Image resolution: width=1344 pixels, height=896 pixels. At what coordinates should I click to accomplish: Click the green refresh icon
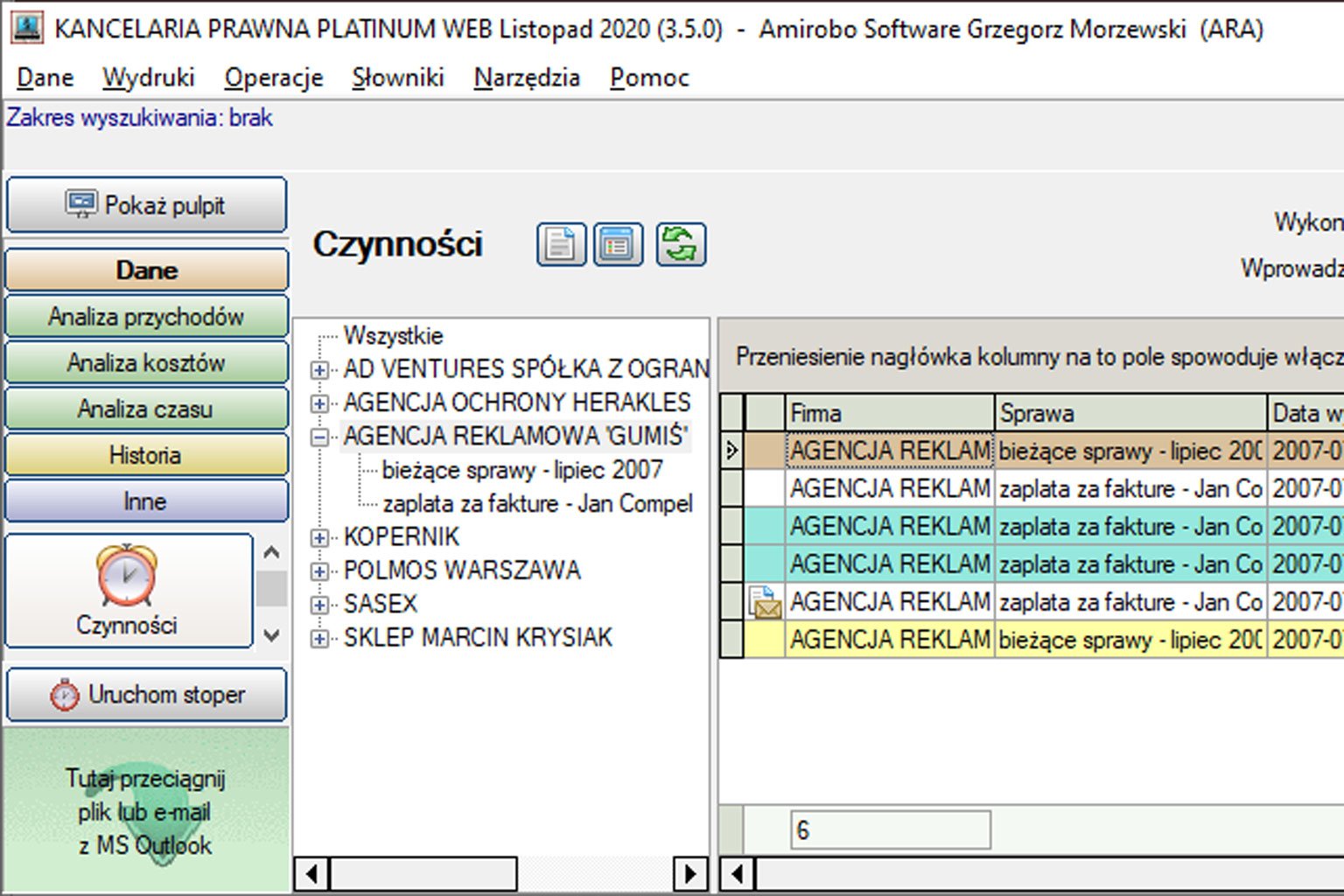point(681,244)
